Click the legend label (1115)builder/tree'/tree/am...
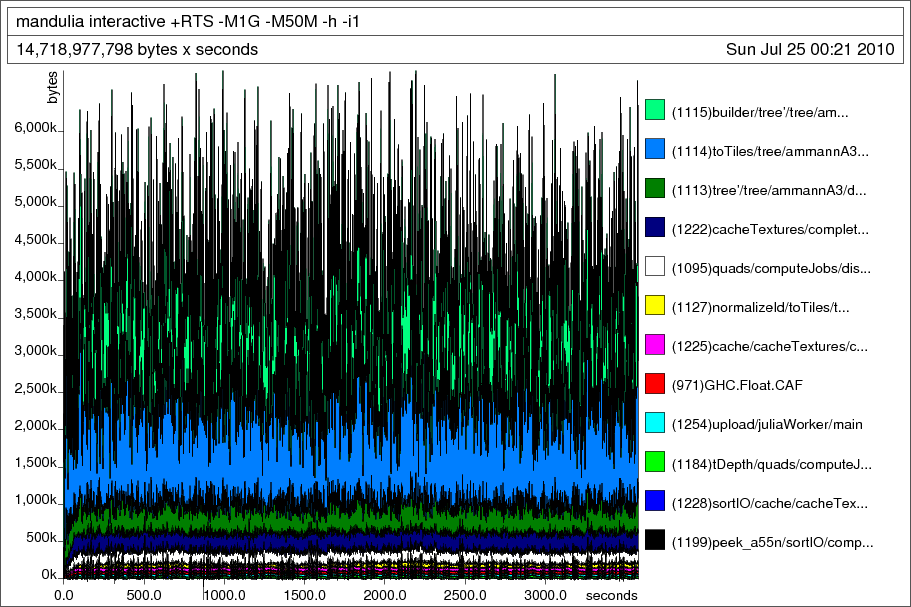 point(760,113)
